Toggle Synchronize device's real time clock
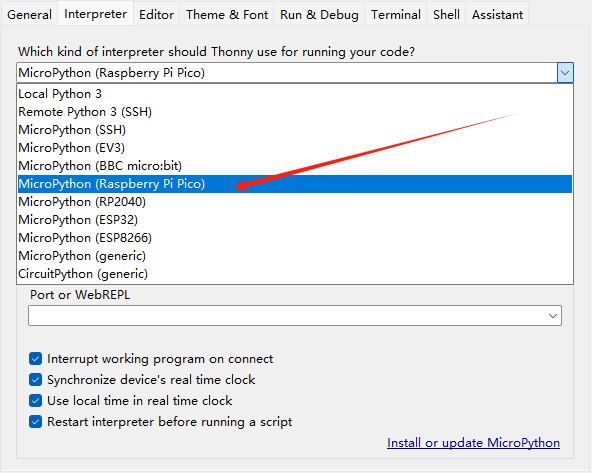 pos(35,379)
